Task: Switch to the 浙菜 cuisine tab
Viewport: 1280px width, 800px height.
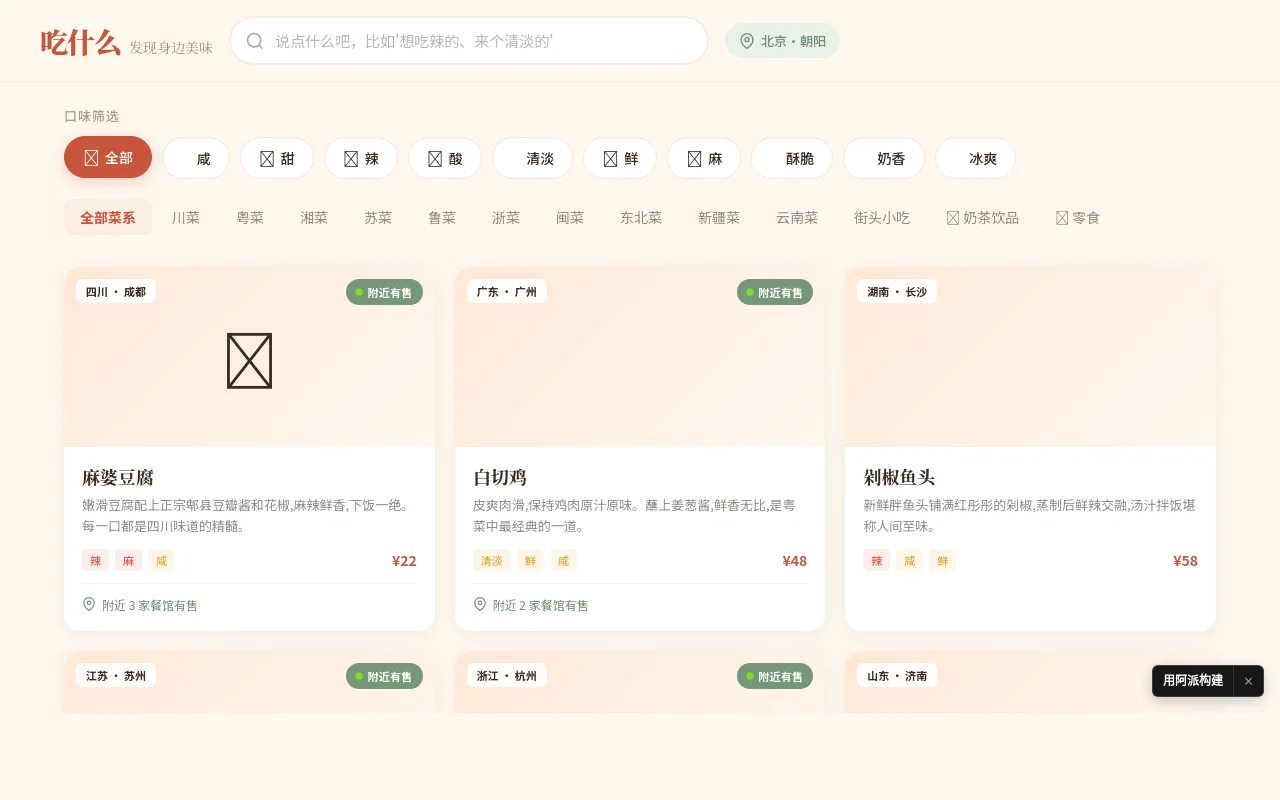Action: click(x=506, y=217)
